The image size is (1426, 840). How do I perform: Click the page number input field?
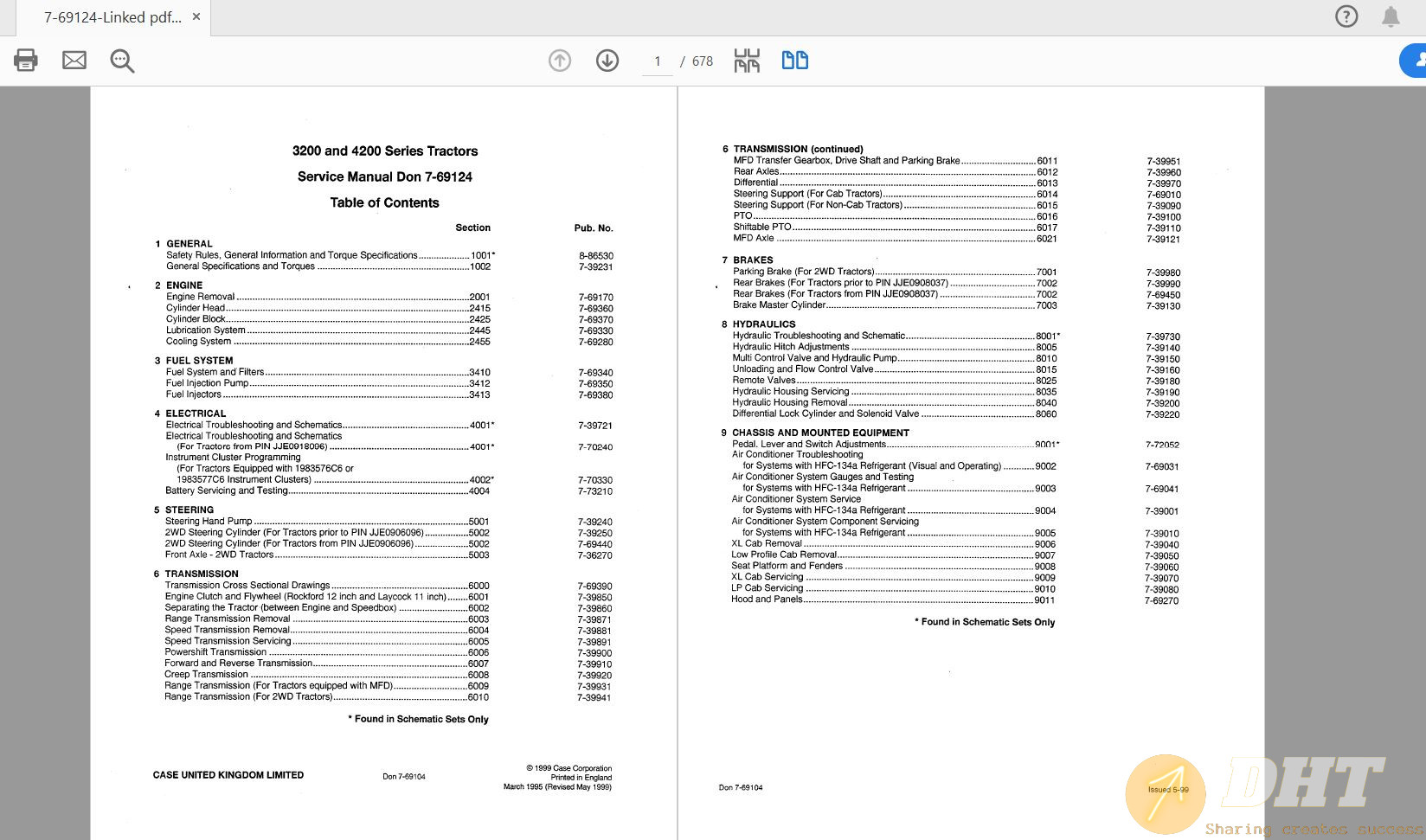coord(658,61)
